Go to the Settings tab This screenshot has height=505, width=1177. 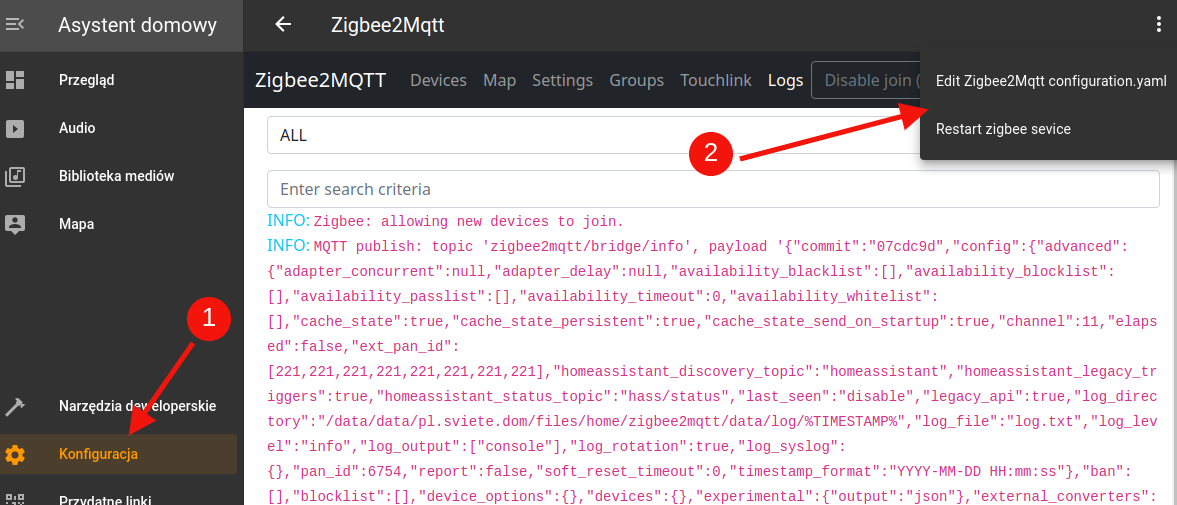pyautogui.click(x=562, y=80)
